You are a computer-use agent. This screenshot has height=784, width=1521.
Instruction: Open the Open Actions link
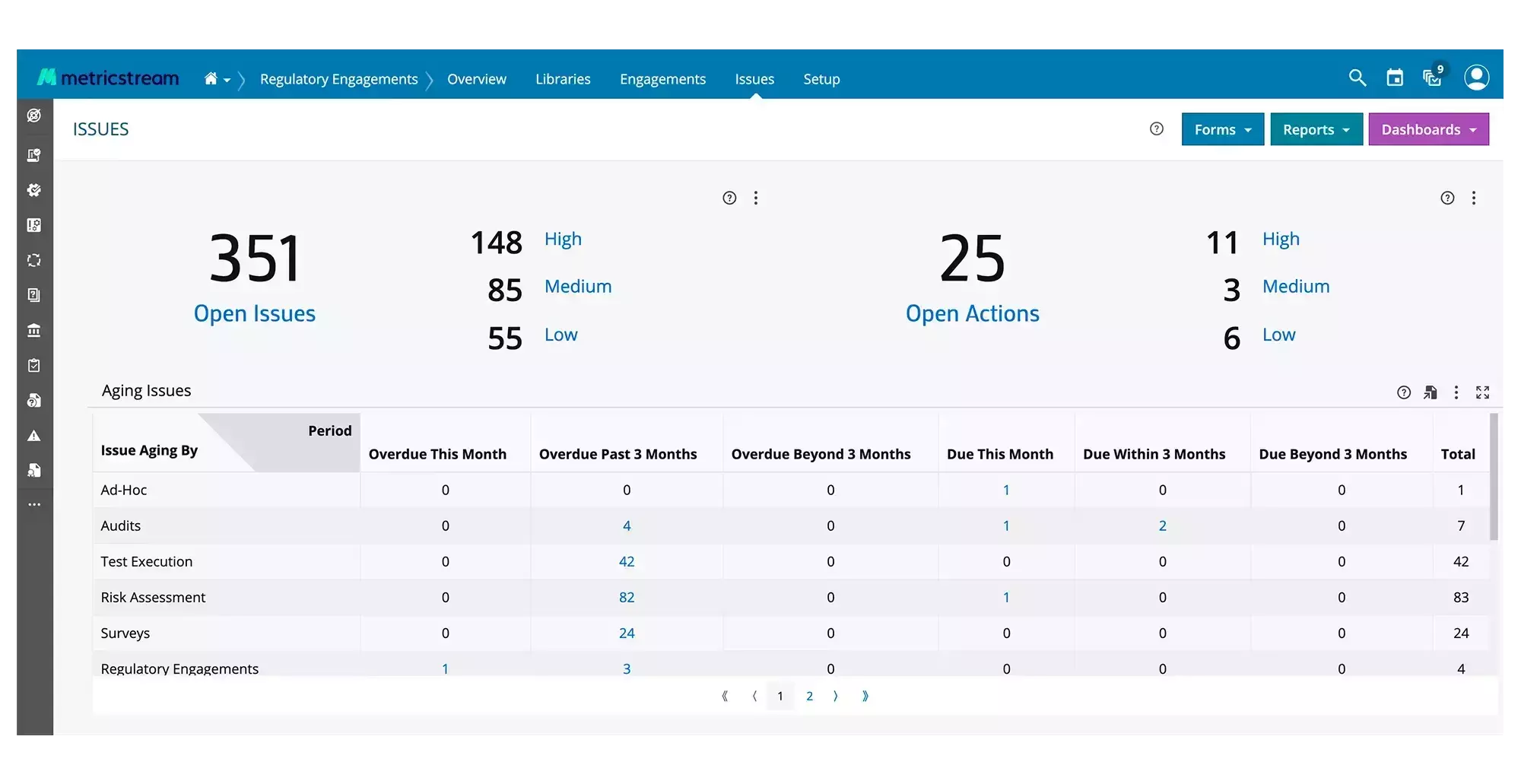[x=973, y=313]
